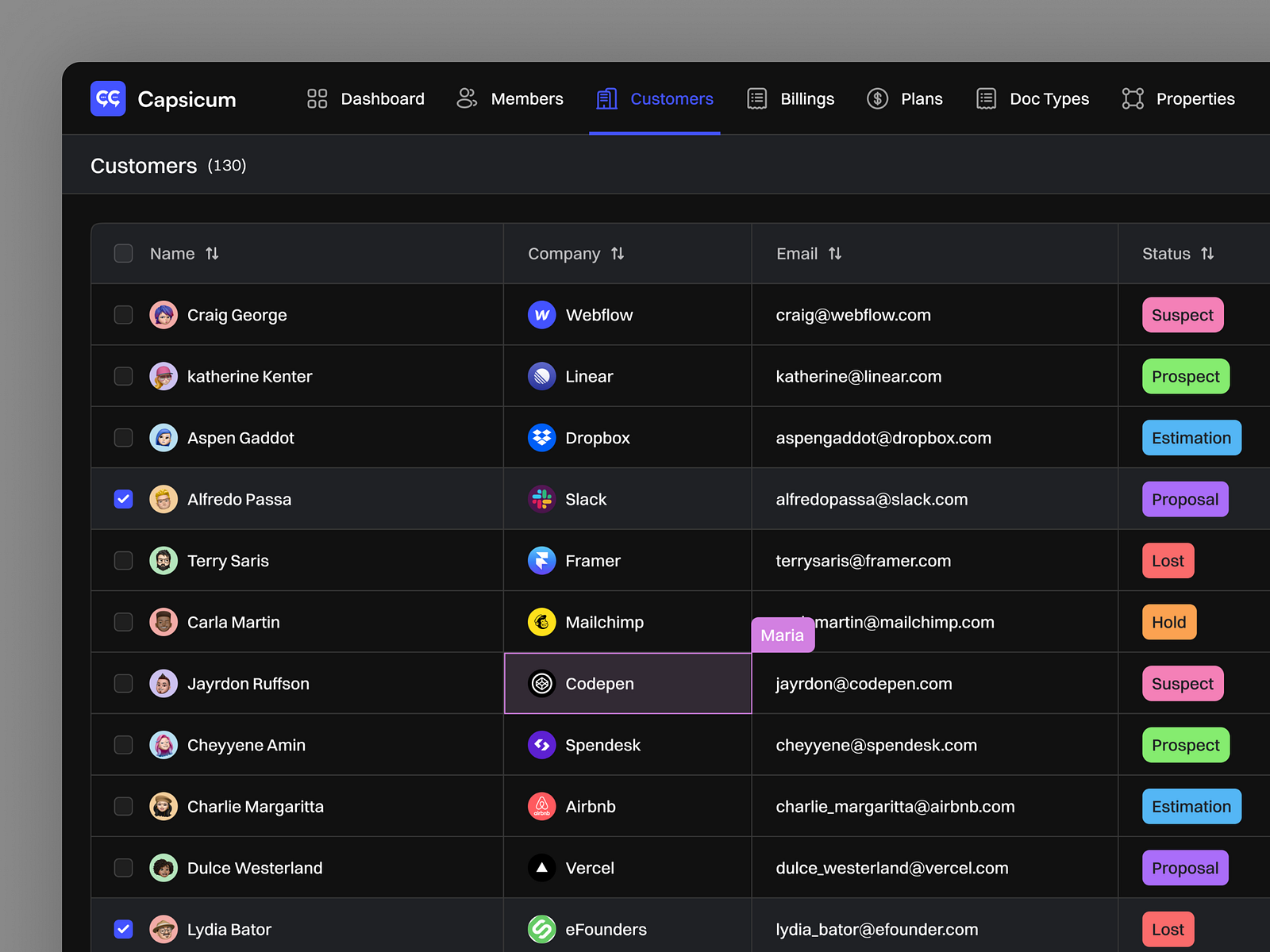The height and width of the screenshot is (952, 1270).
Task: Click the Dropbox company logo
Action: (x=542, y=438)
